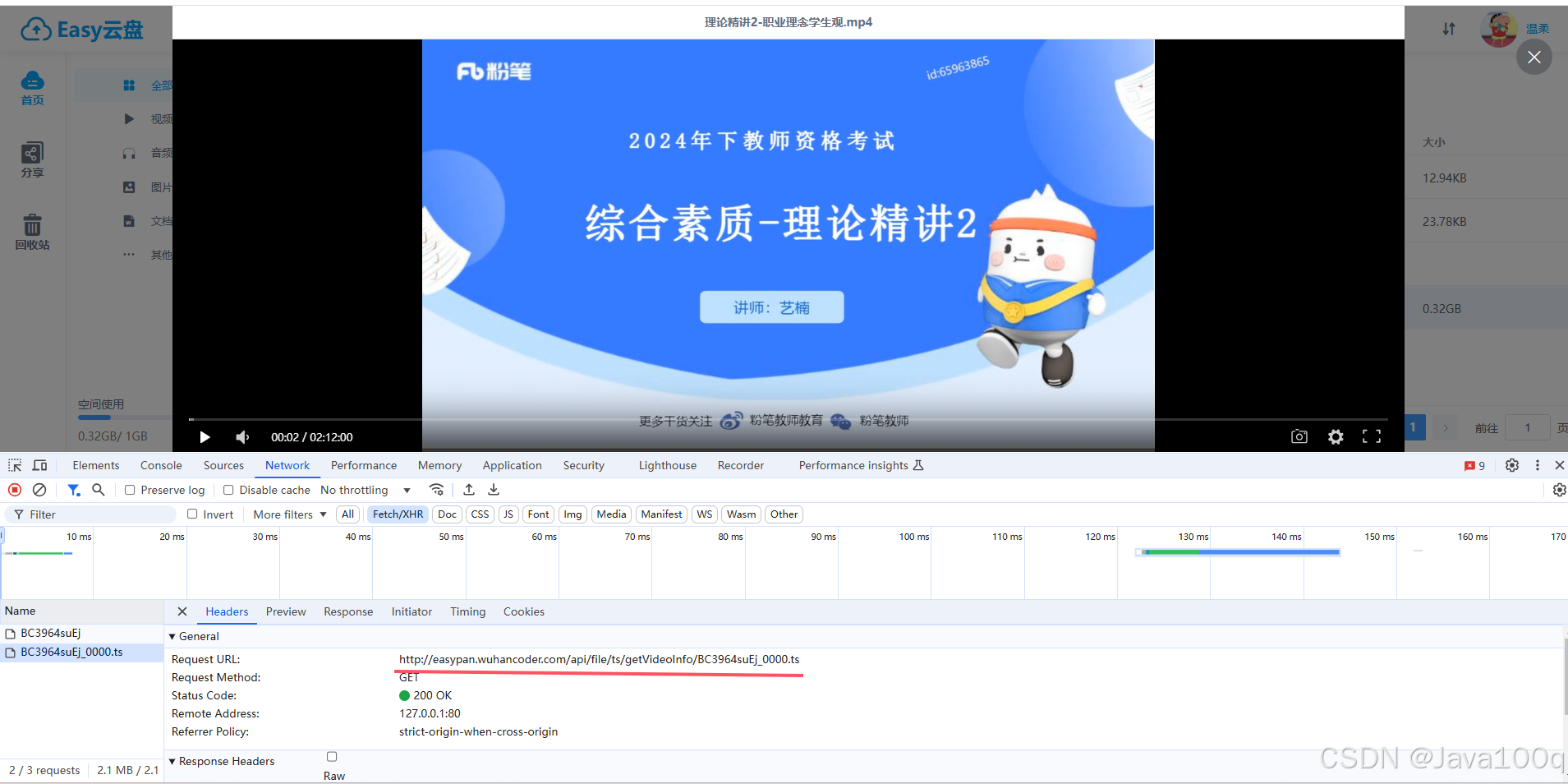Activate DevTools inspect element picker
This screenshot has height=784, width=1568.
click(x=15, y=465)
